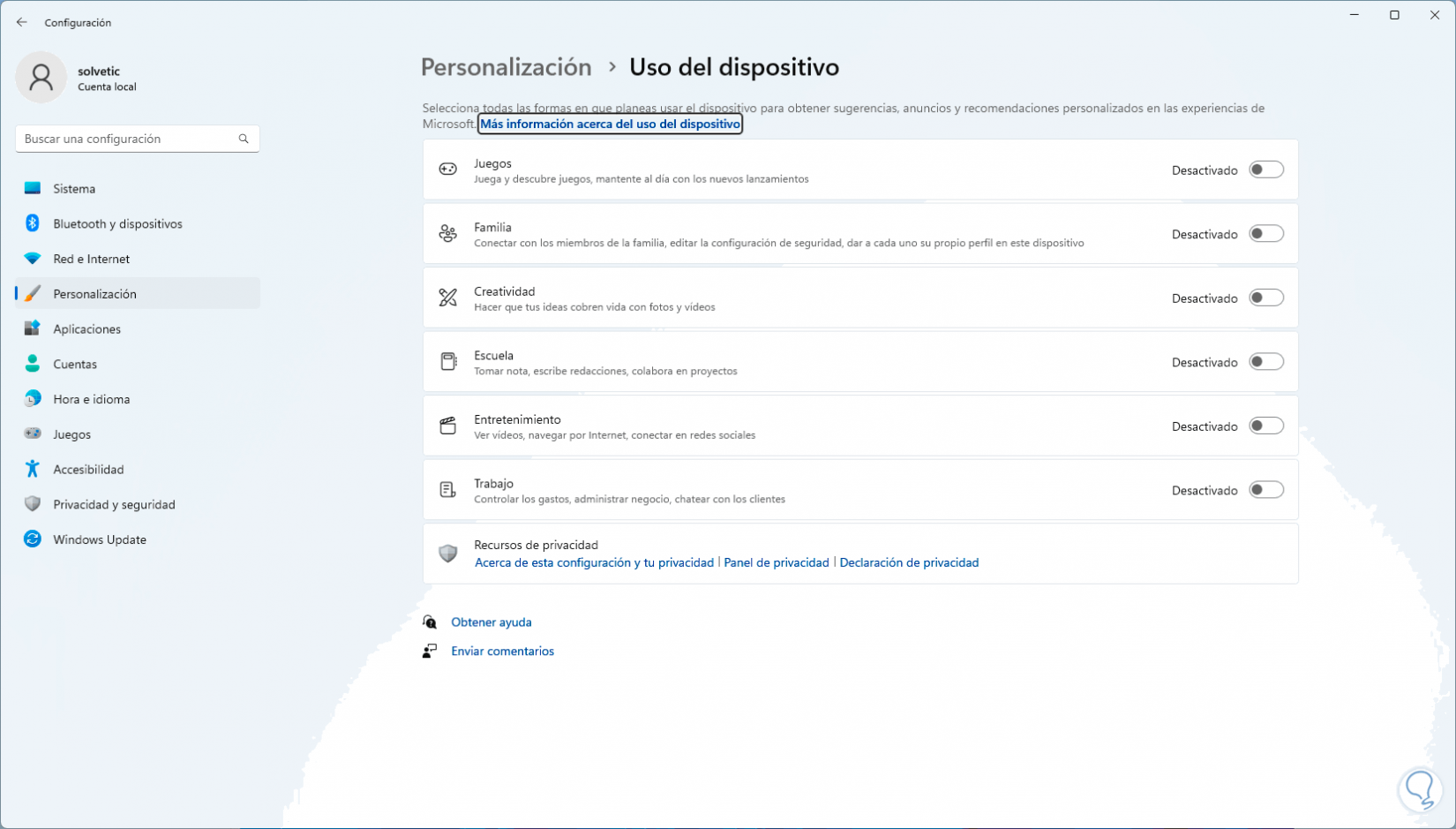The width and height of the screenshot is (1456, 829).
Task: Click the Obtener ayuda help icon
Action: tap(430, 622)
